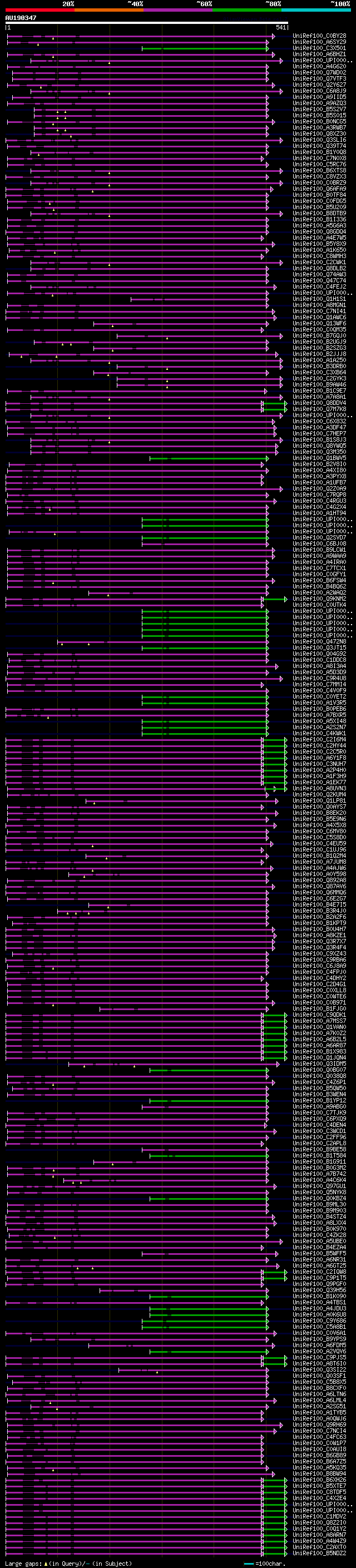Image resolution: width=356 pixels, height=1568 pixels.
Task: Select the UniRef100_C2I6M4 label
Action: coord(319,739)
